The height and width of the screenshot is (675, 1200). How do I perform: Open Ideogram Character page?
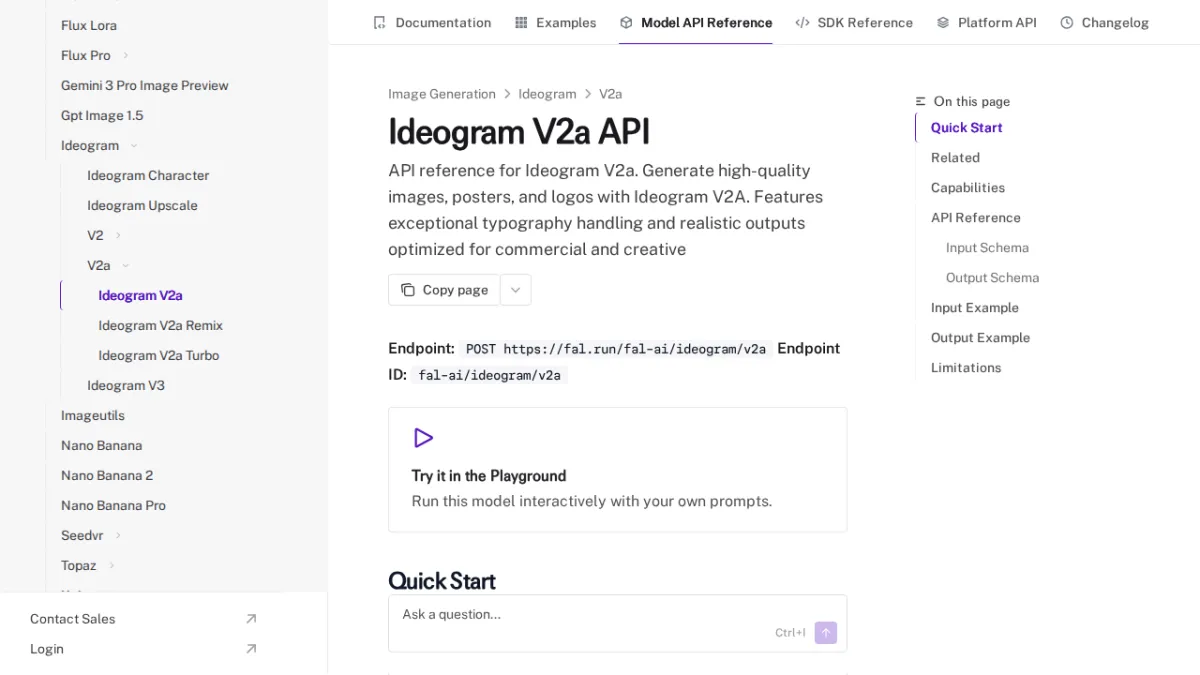point(148,176)
